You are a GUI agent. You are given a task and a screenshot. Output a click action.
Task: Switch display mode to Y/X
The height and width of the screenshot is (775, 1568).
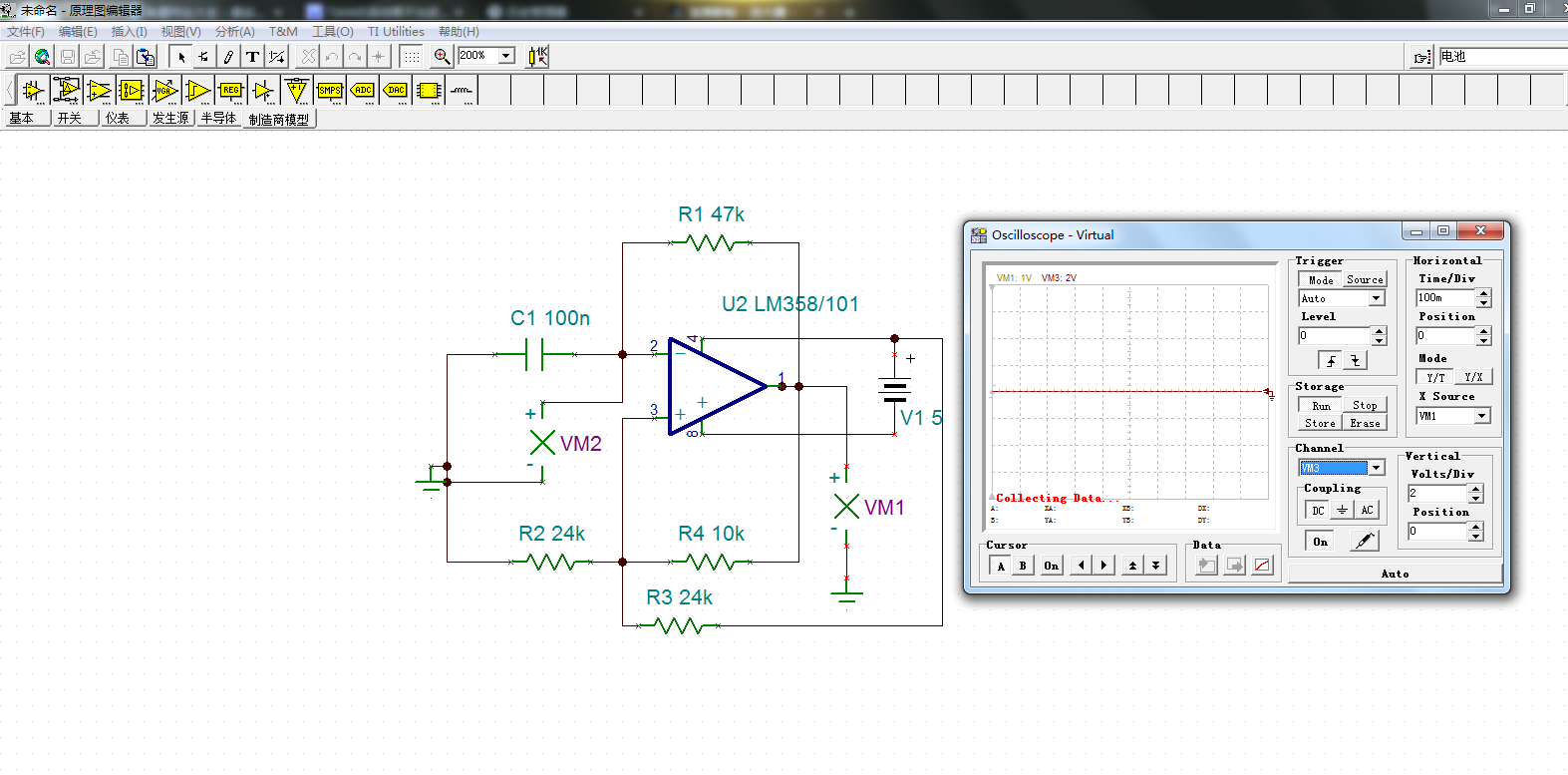coord(1473,377)
